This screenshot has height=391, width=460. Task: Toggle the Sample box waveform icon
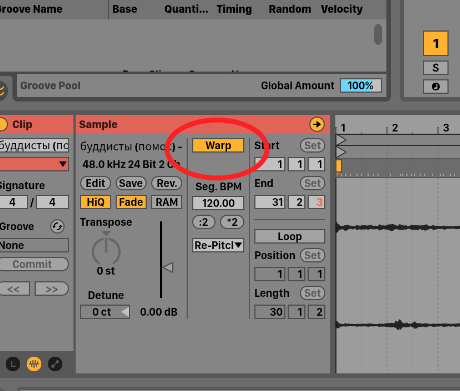point(34,364)
